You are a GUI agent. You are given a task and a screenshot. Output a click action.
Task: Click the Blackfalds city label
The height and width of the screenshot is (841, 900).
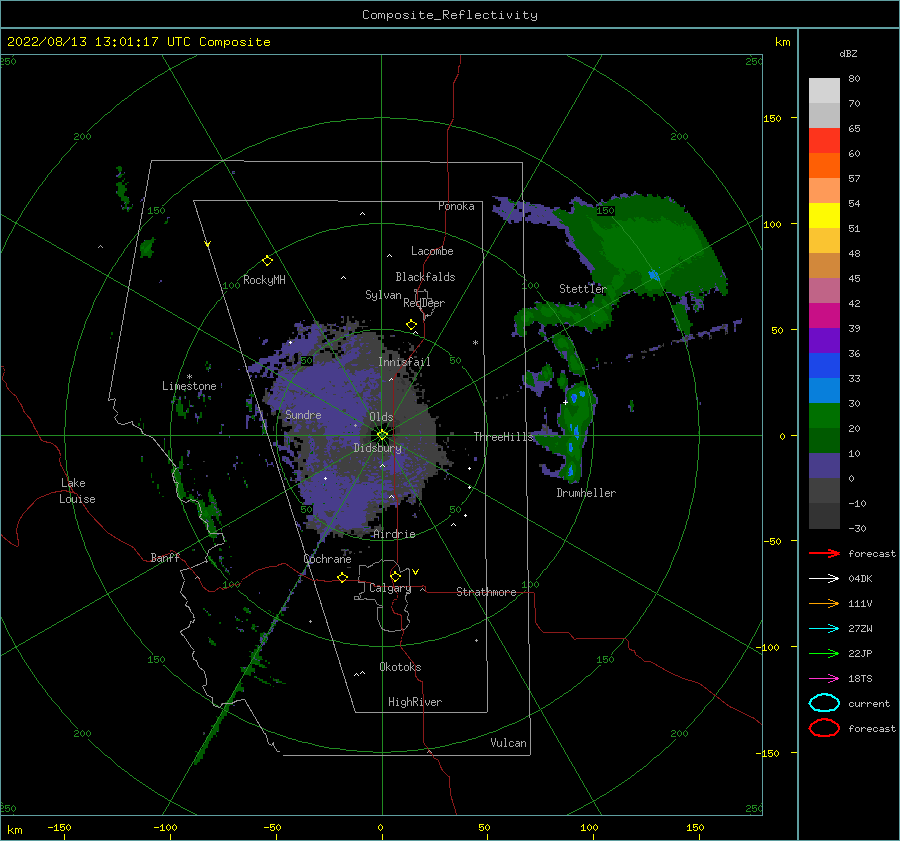click(x=425, y=277)
